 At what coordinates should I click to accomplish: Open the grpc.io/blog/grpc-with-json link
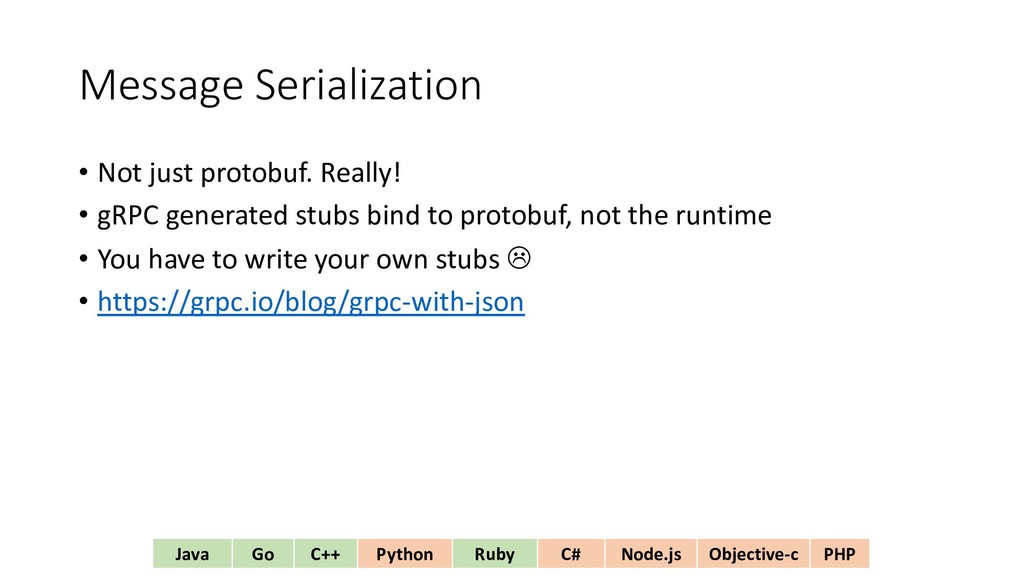[x=311, y=302]
